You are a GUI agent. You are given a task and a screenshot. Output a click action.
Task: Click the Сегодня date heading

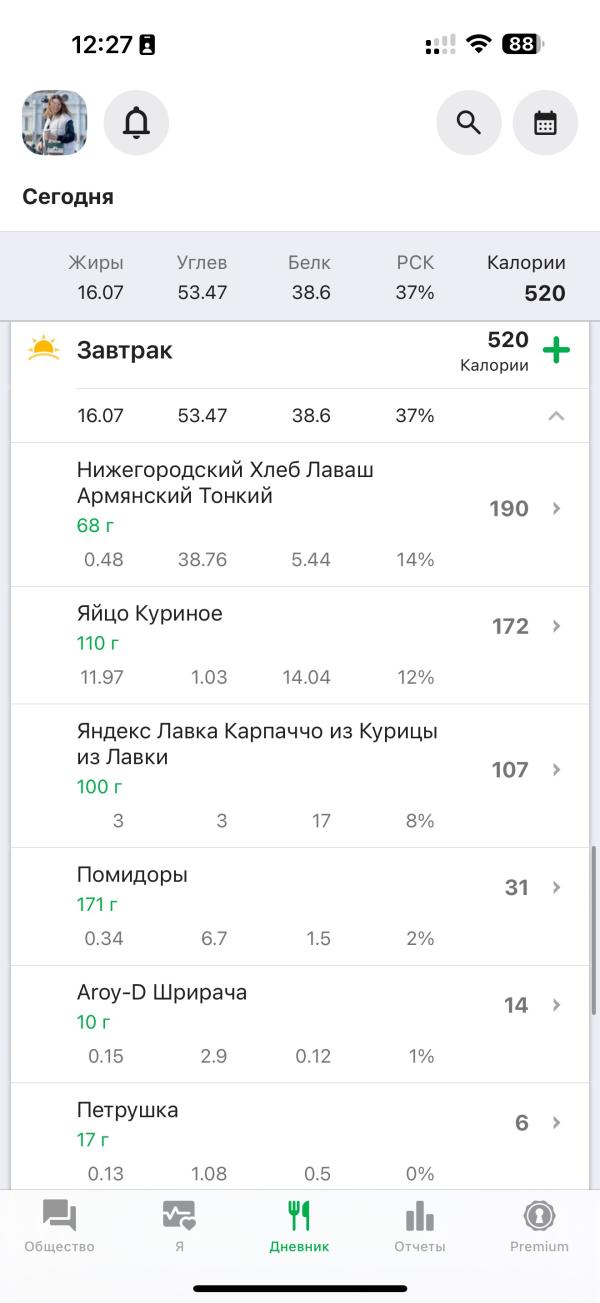(x=68, y=197)
